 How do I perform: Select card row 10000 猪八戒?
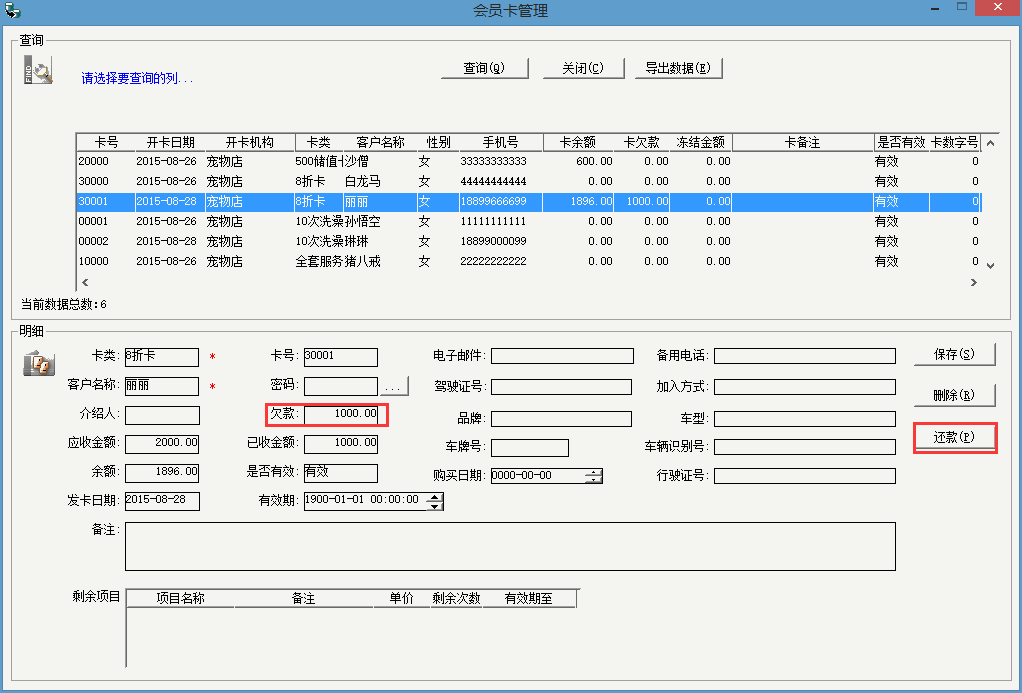[x=529, y=261]
